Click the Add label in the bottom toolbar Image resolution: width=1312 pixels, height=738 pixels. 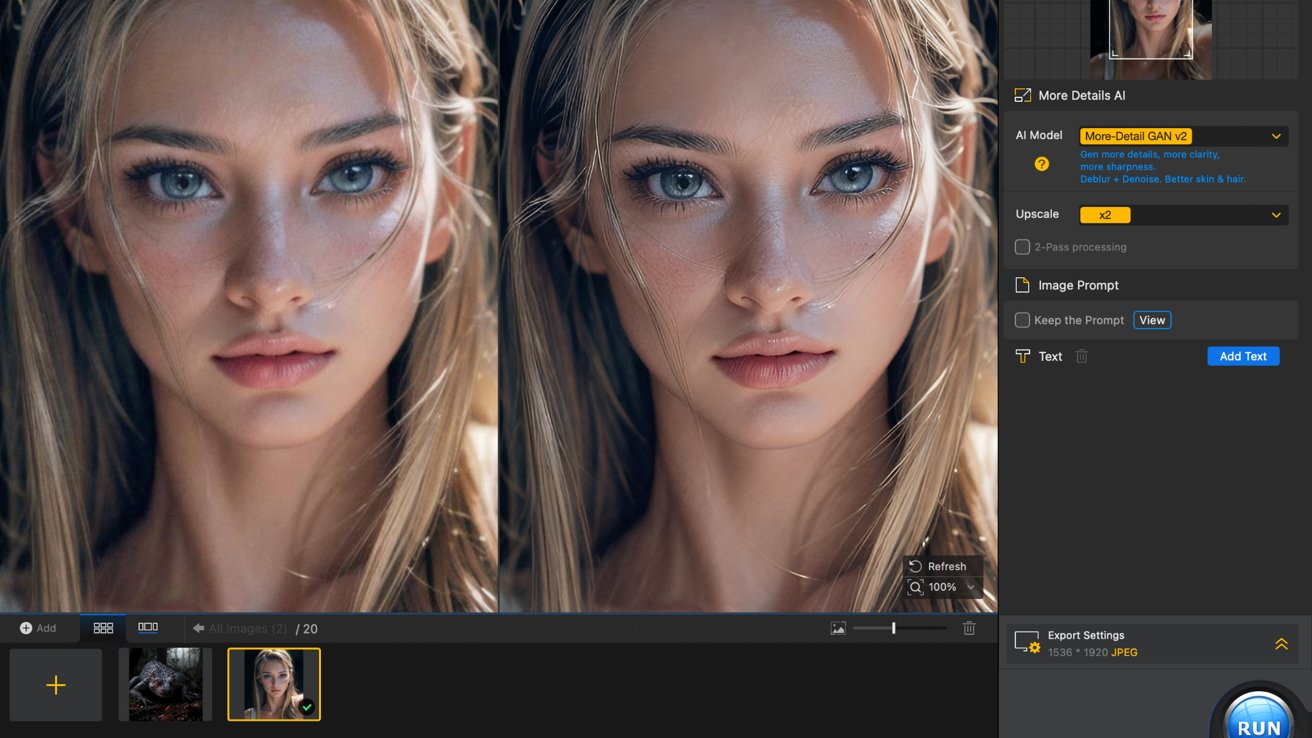46,628
